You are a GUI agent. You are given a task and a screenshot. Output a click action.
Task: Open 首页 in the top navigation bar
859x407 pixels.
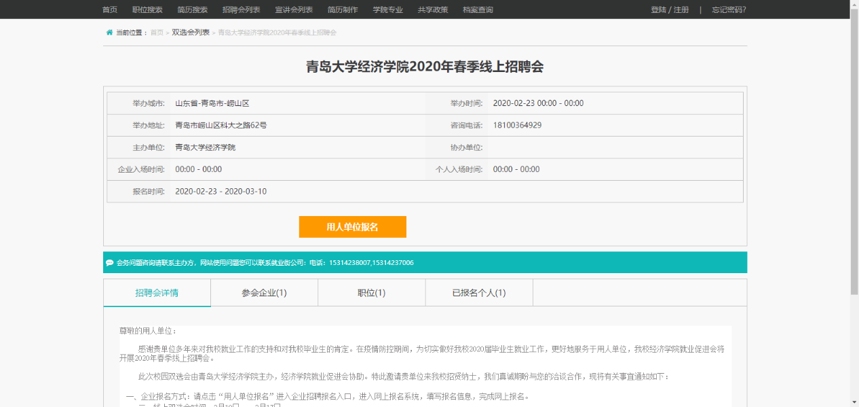coord(110,10)
